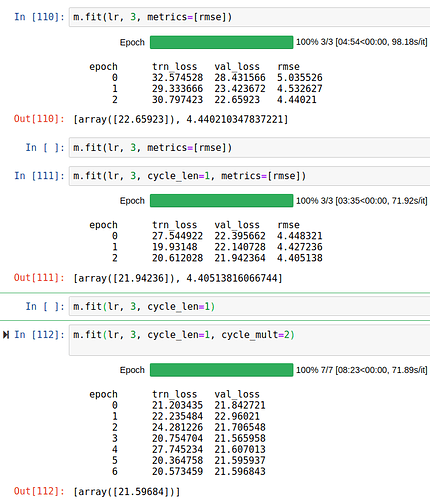
Task: Select the unexecuted m.fit(lr, 3, cycle_len=1) cell
Action: (249, 307)
